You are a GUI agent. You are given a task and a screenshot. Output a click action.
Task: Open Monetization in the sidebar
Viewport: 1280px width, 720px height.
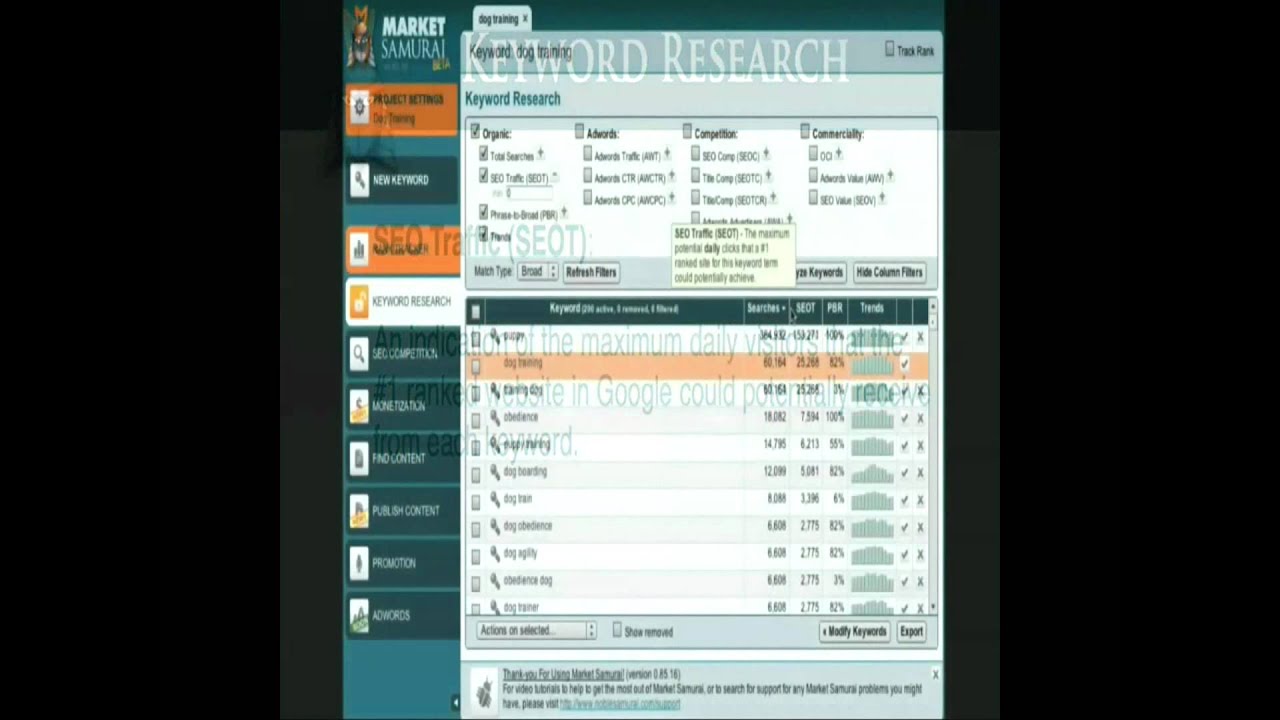[402, 406]
